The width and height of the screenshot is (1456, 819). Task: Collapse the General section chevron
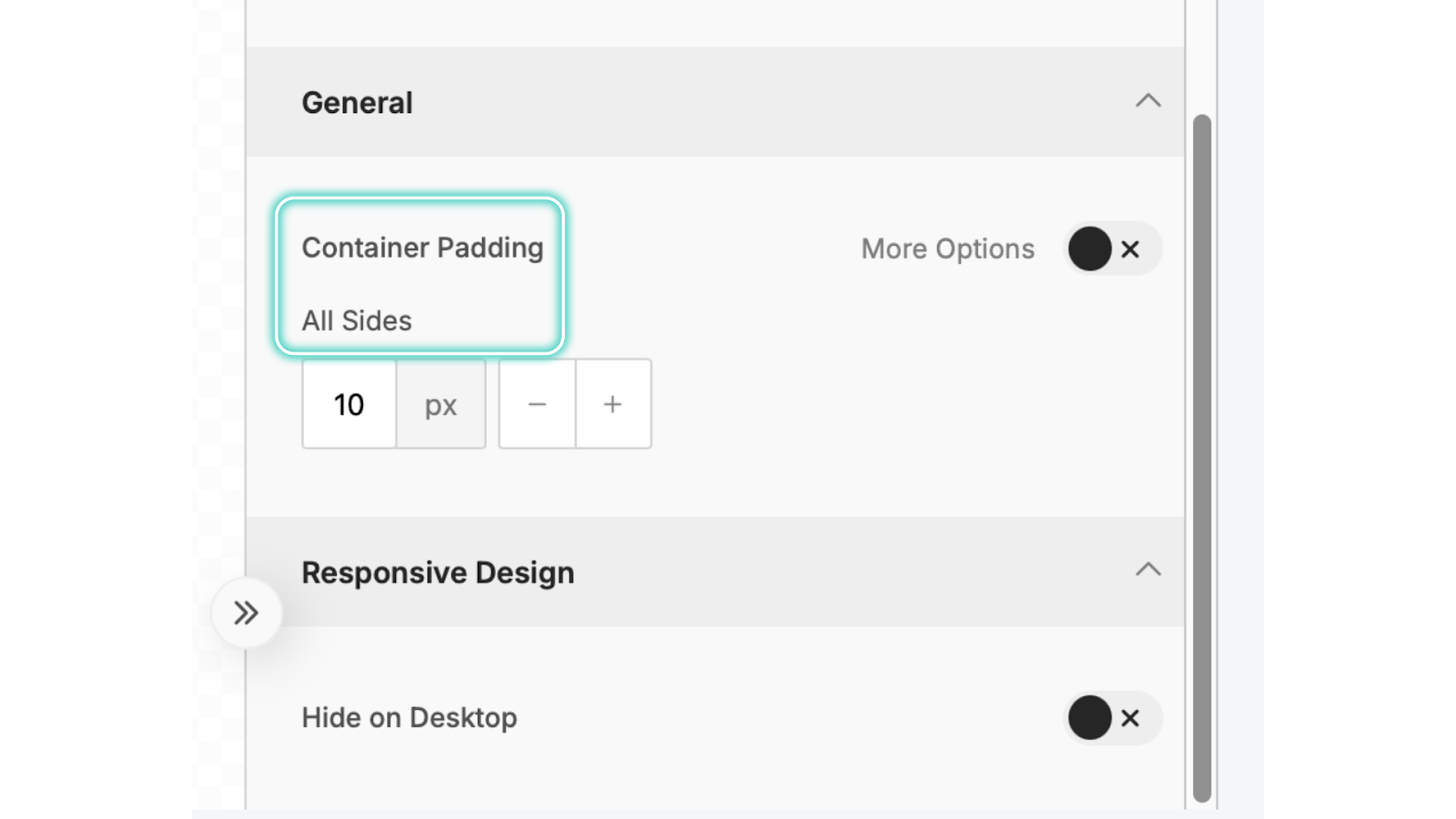[1148, 101]
